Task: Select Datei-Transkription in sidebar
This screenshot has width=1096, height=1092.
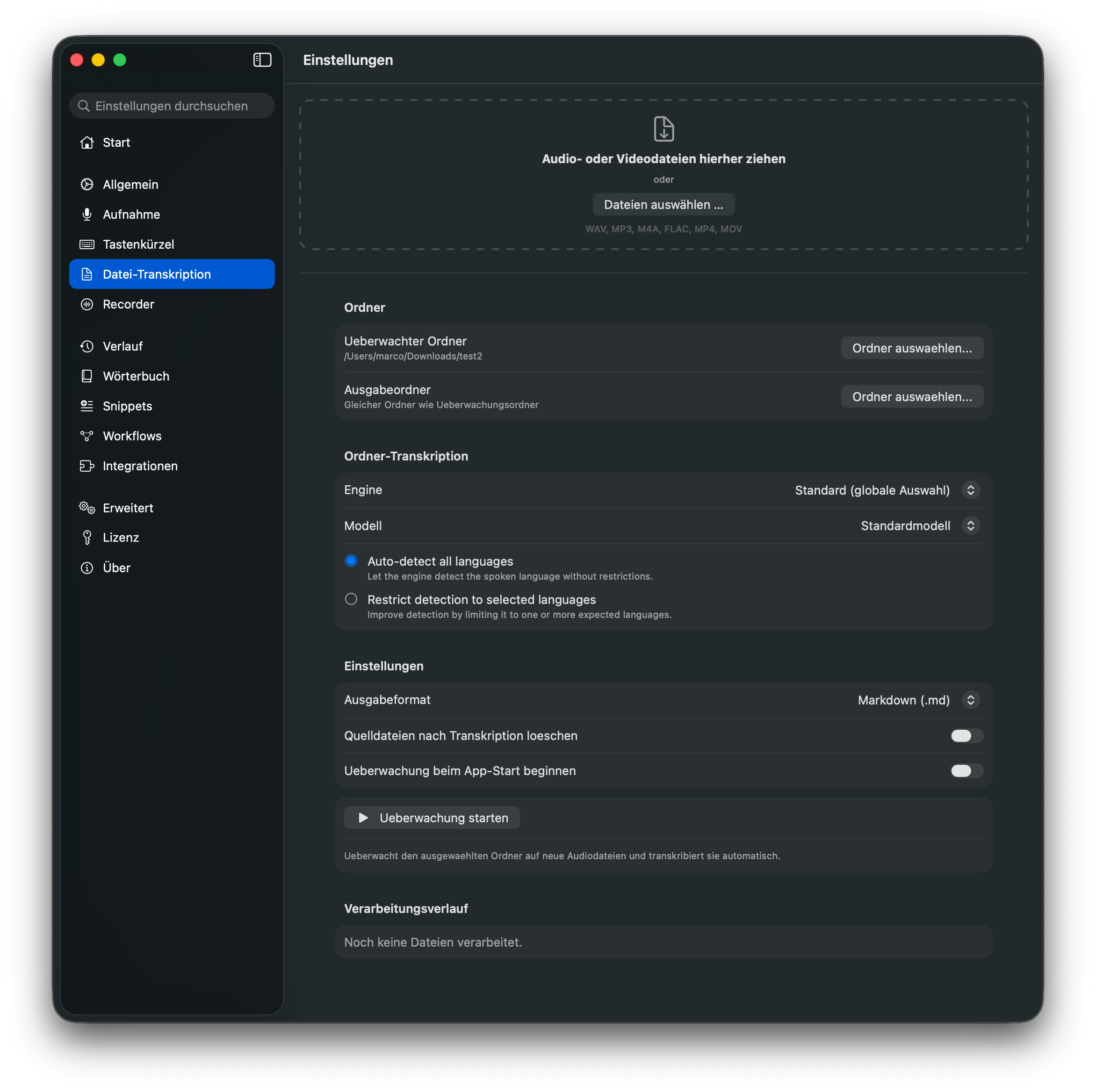Action: (x=172, y=274)
